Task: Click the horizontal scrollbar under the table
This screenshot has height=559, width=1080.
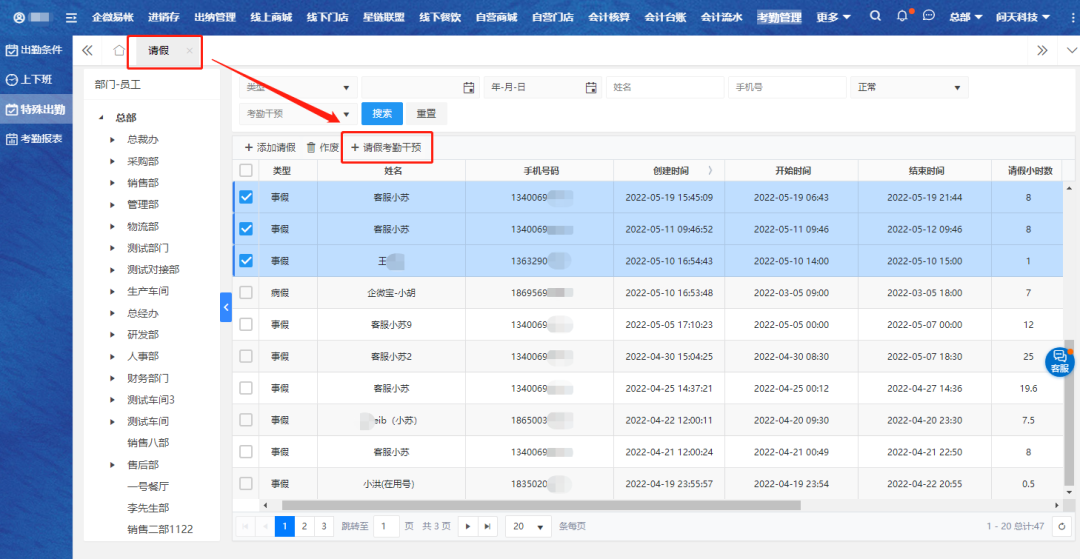Action: [540, 505]
